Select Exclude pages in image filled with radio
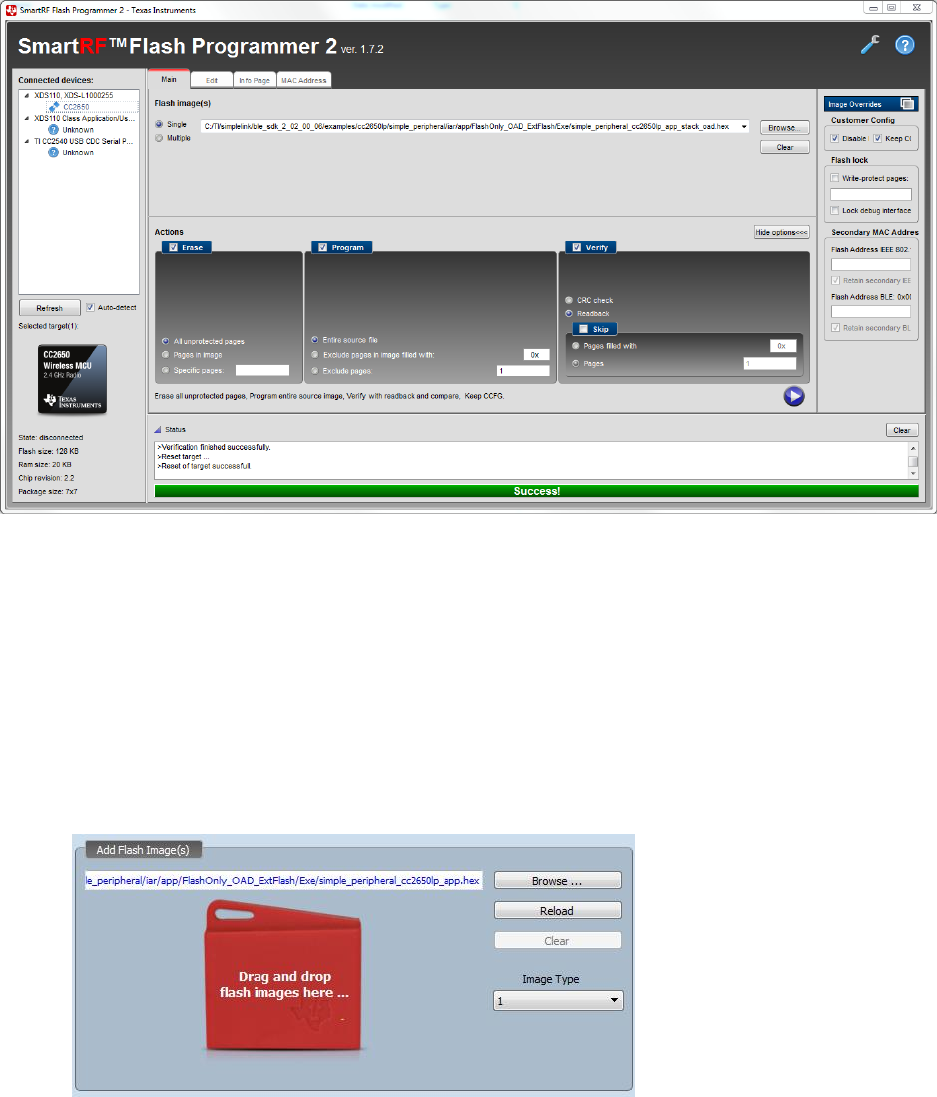Image resolution: width=937 pixels, height=1097 pixels. tap(315, 355)
